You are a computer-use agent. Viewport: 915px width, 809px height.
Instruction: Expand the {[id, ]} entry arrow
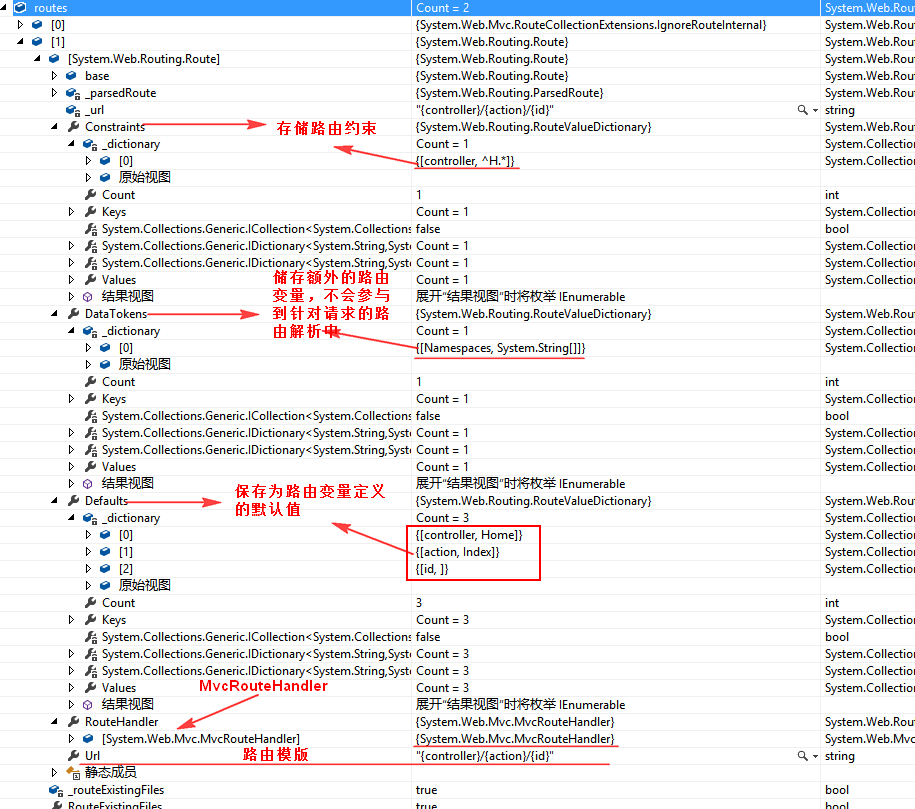tap(88, 569)
